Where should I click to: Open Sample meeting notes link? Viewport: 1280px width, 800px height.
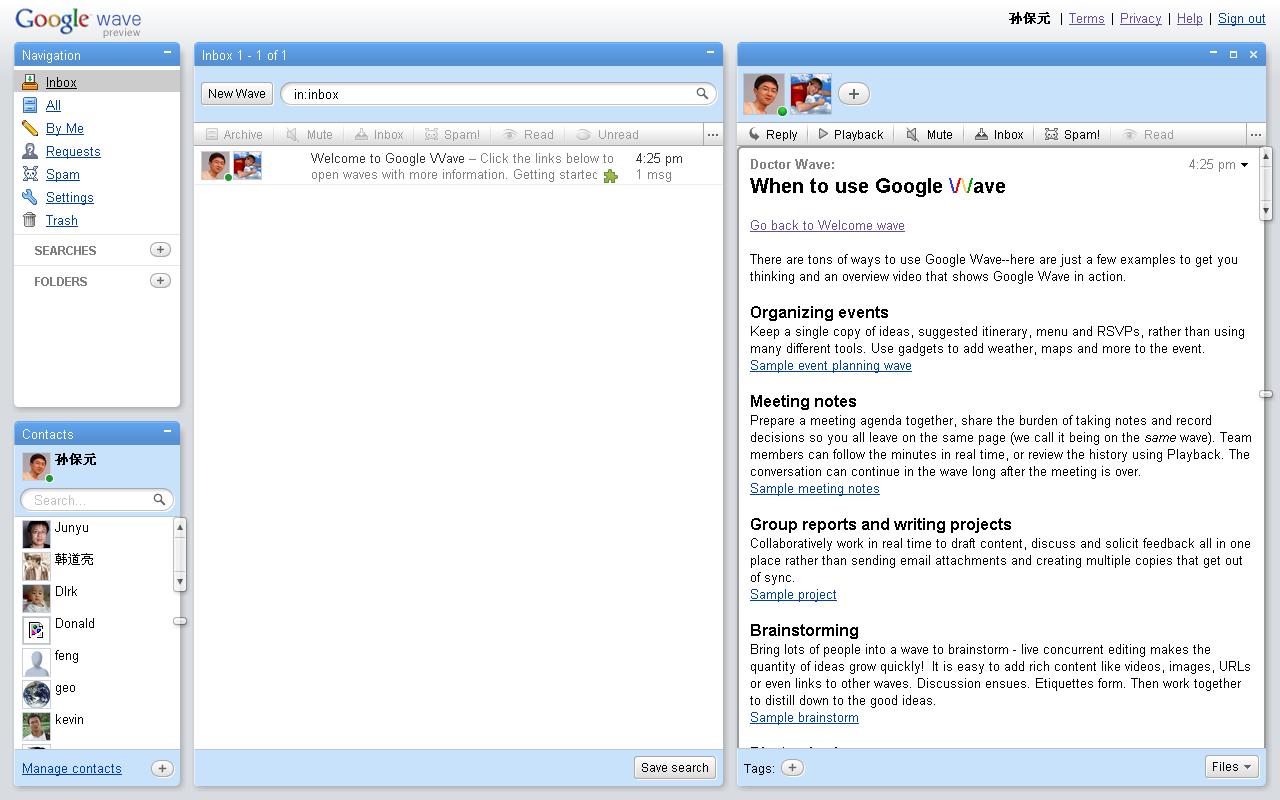[815, 488]
